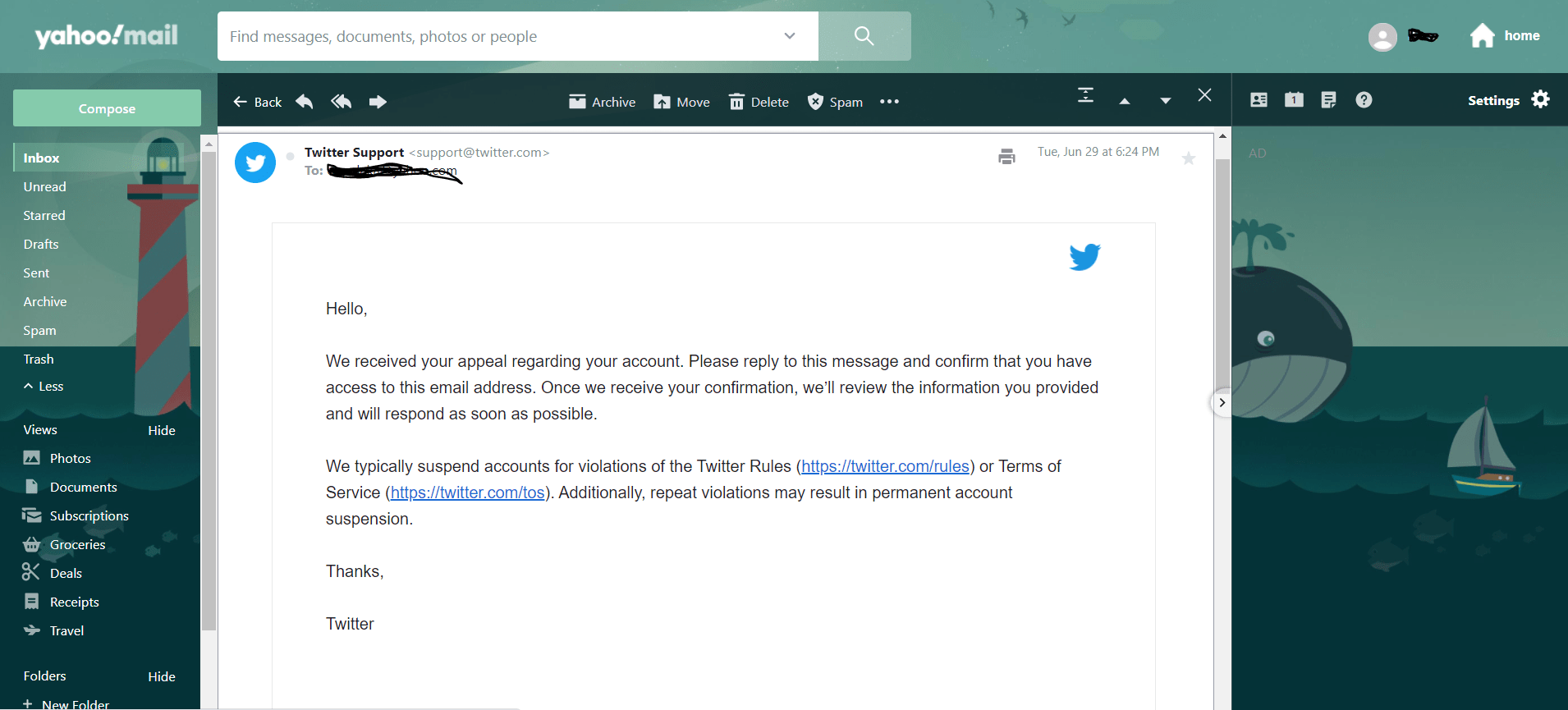Open the Trash folder
The image size is (1568, 710).
point(39,359)
